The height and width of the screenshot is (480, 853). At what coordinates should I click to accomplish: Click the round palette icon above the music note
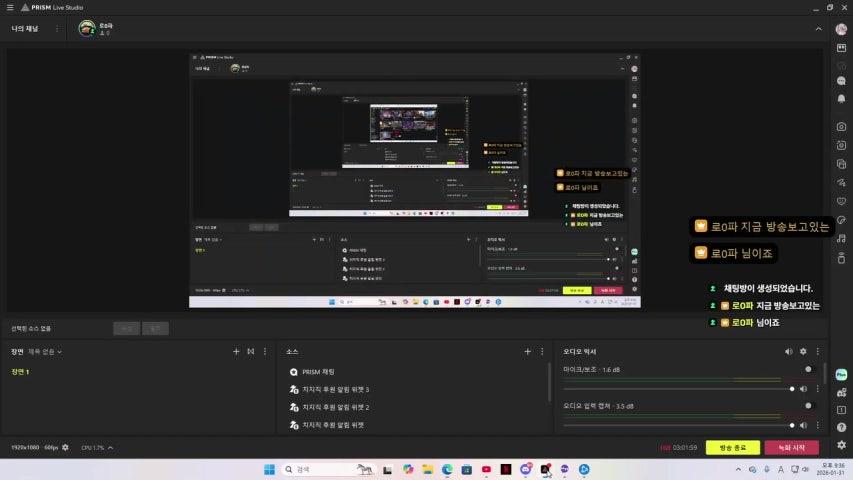pos(841,220)
